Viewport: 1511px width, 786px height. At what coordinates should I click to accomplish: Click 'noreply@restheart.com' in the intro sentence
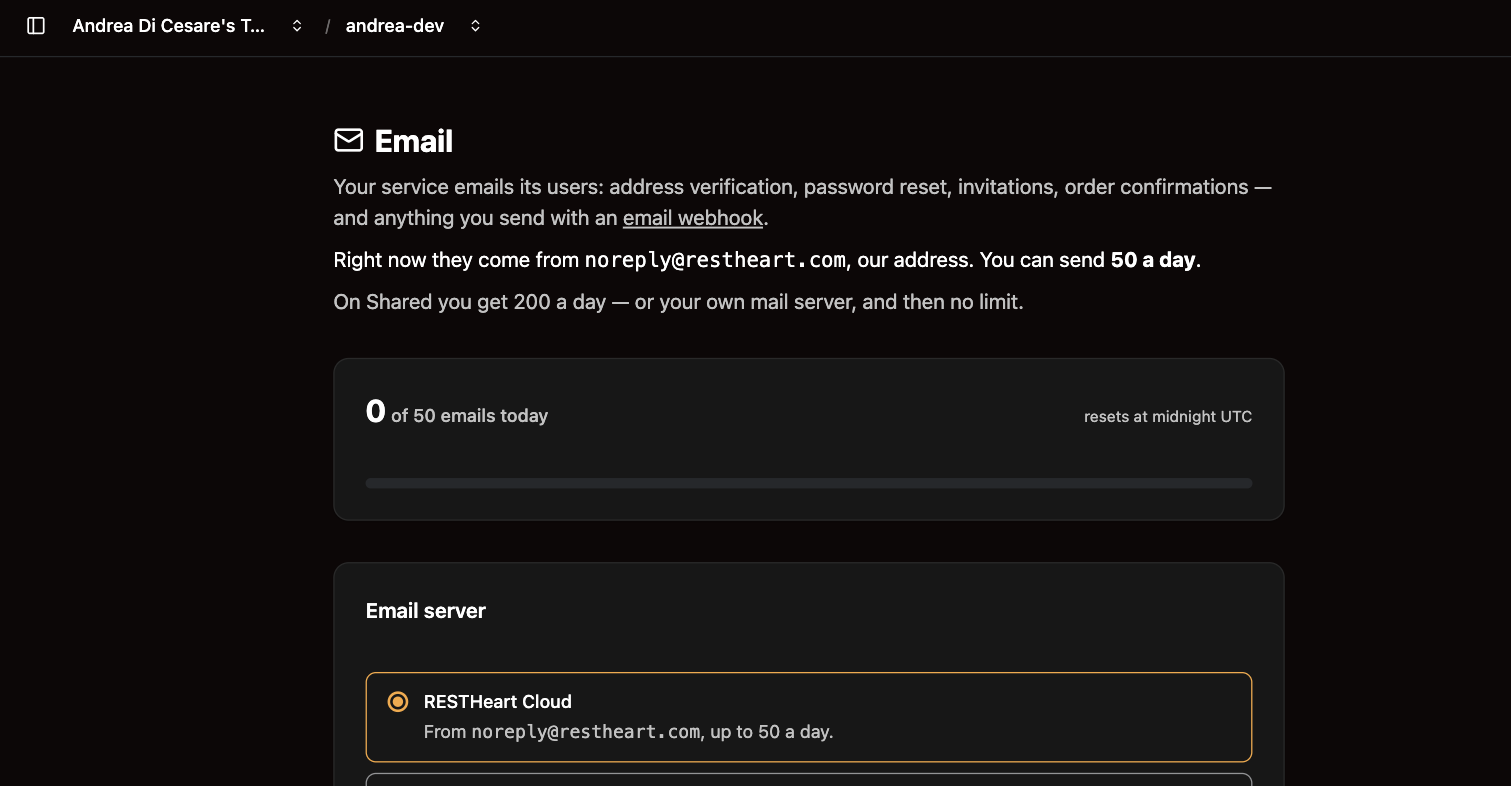point(715,260)
